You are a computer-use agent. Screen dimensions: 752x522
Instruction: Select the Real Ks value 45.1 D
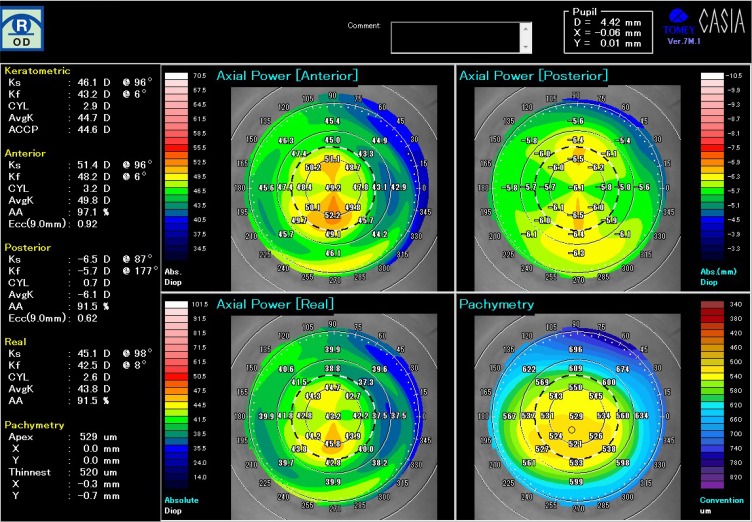coord(94,354)
